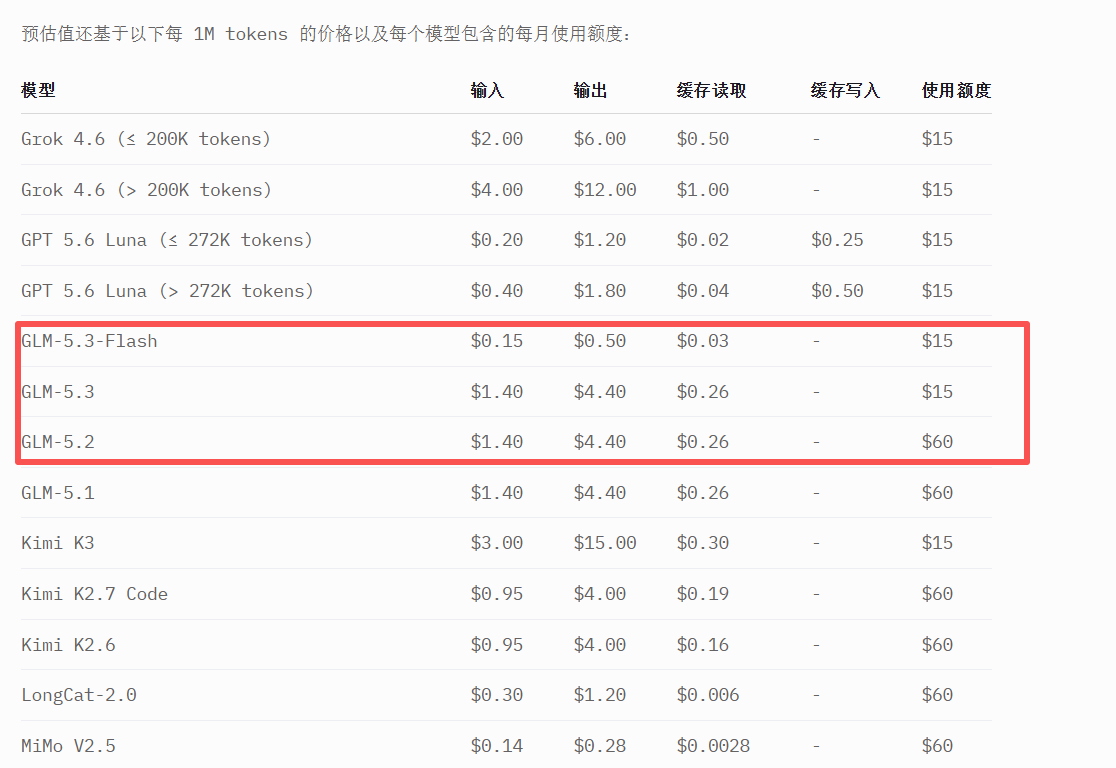Click $1.00 cache read for Grok 4.6

pyautogui.click(x=702, y=190)
